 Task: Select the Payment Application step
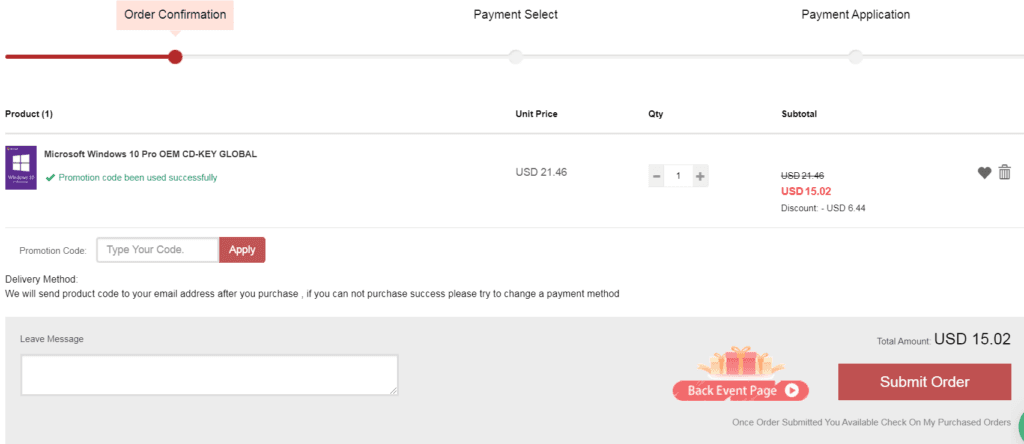[856, 14]
